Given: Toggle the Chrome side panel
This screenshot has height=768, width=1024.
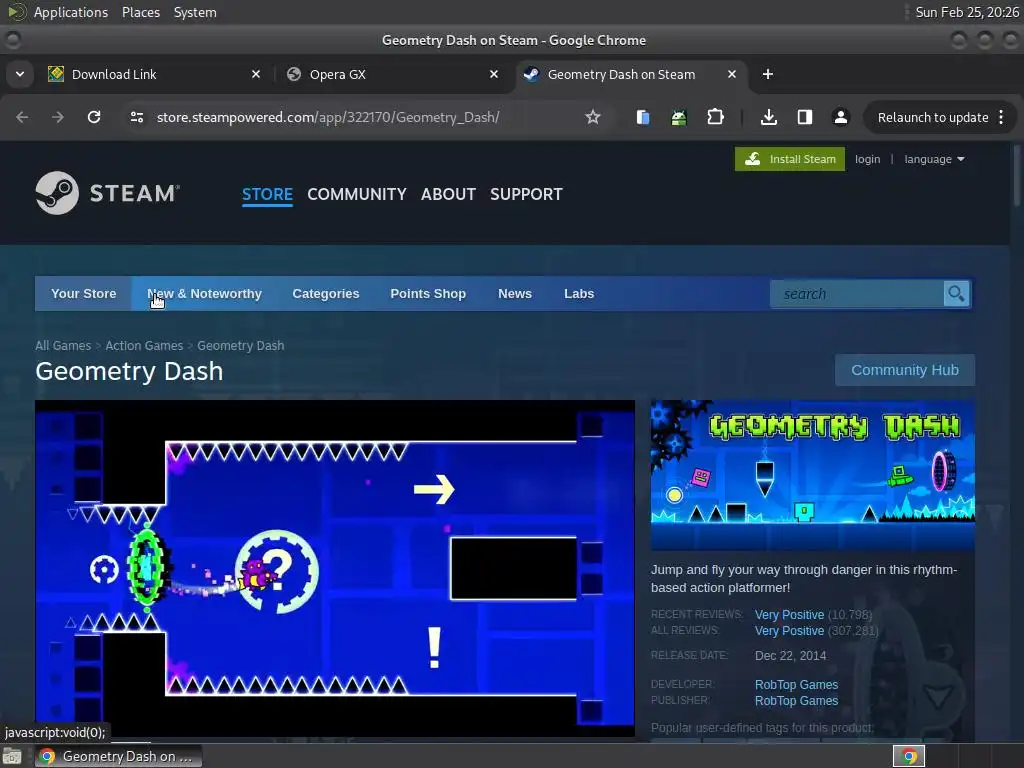Looking at the screenshot, I should click(805, 117).
